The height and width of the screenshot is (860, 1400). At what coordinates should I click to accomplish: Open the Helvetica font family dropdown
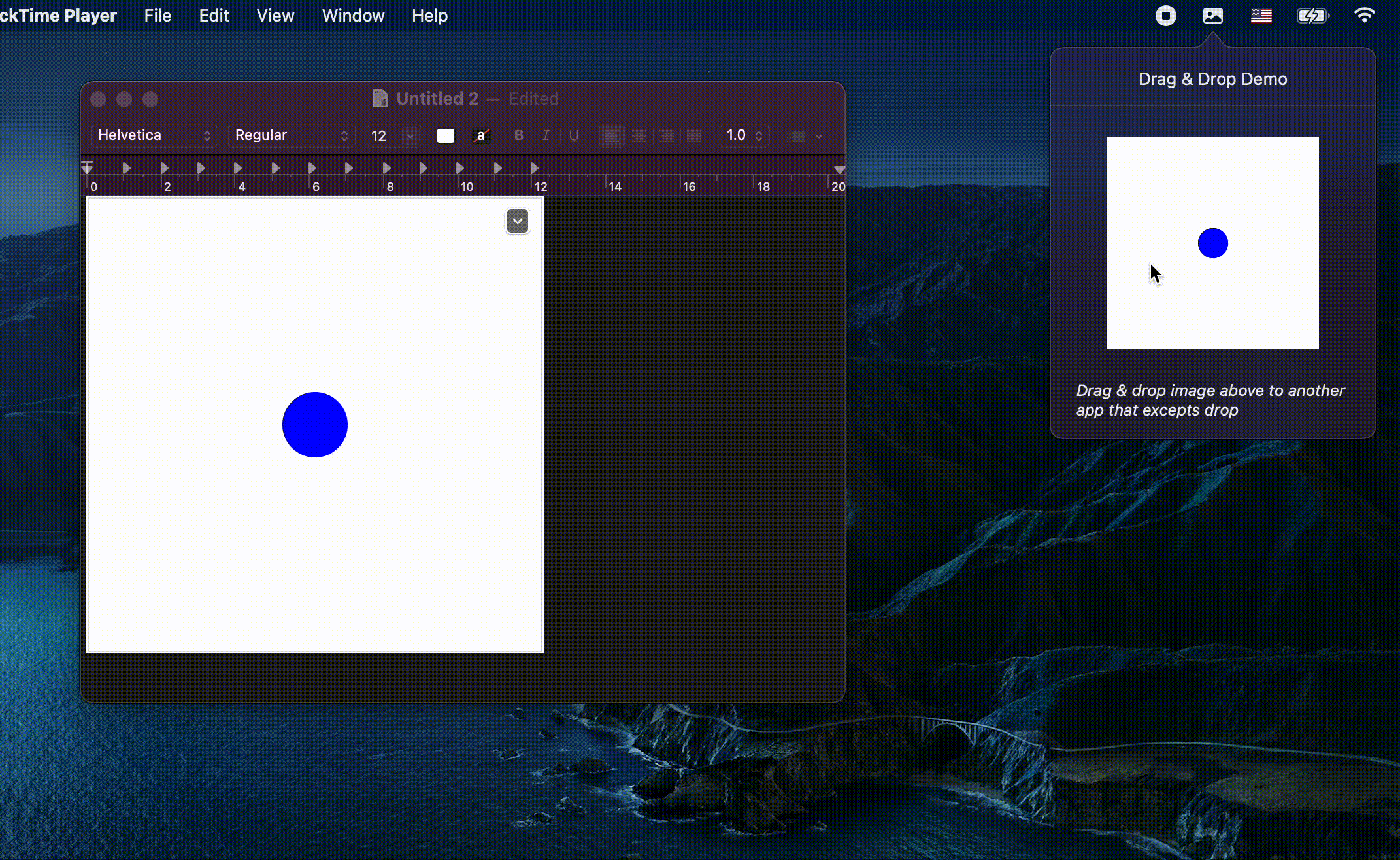tap(154, 135)
